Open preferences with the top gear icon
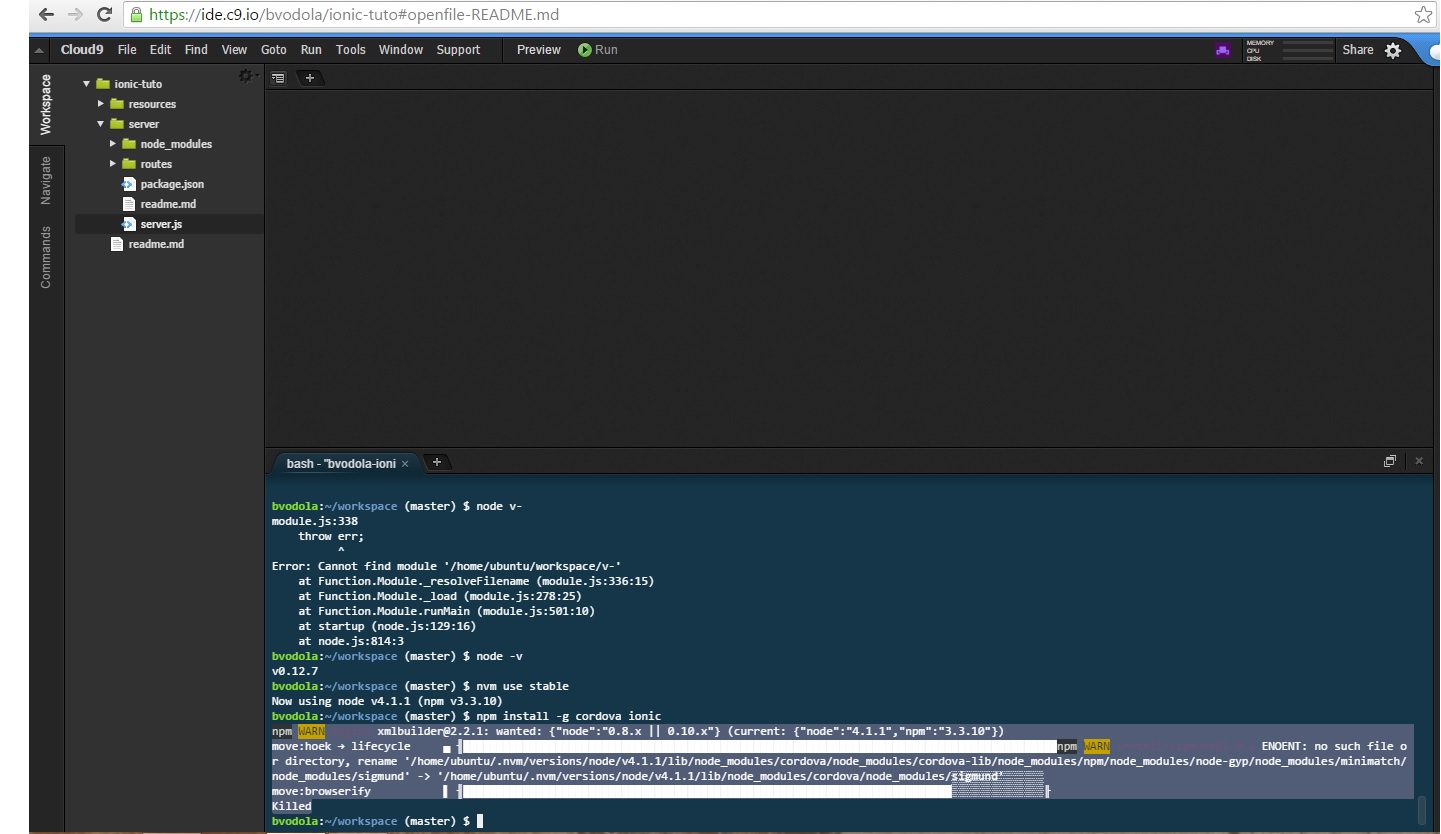 (1393, 50)
